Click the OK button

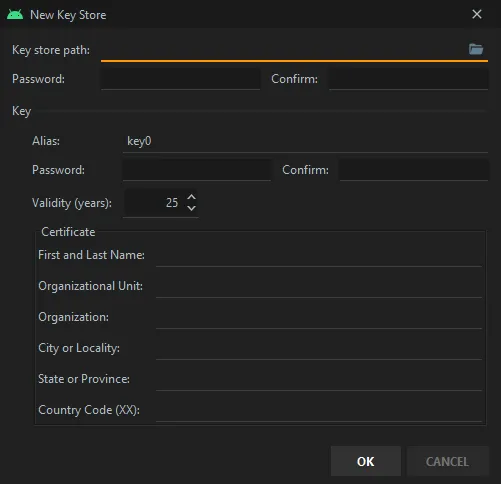(x=366, y=461)
